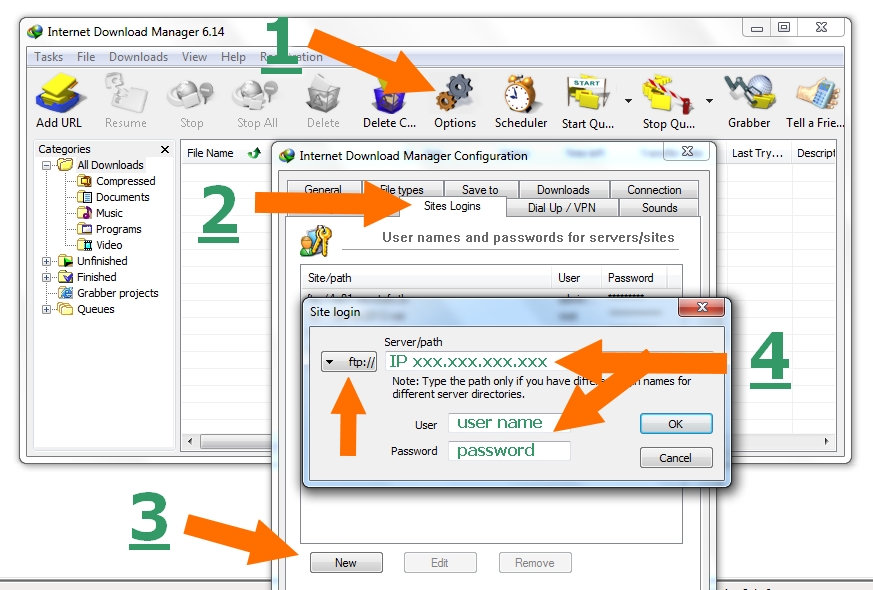Switch to the File types tab
The image size is (873, 590).
coord(402,190)
